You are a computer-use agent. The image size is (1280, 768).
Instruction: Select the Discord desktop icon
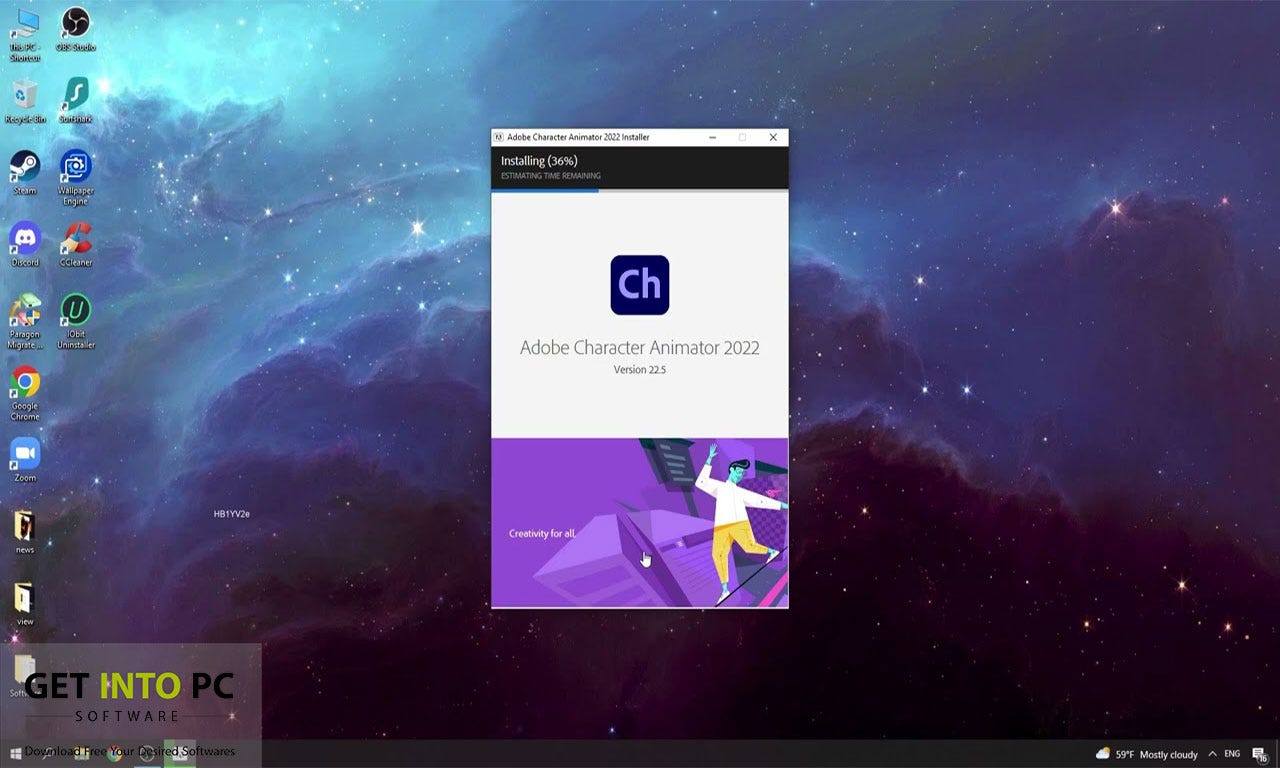click(25, 244)
